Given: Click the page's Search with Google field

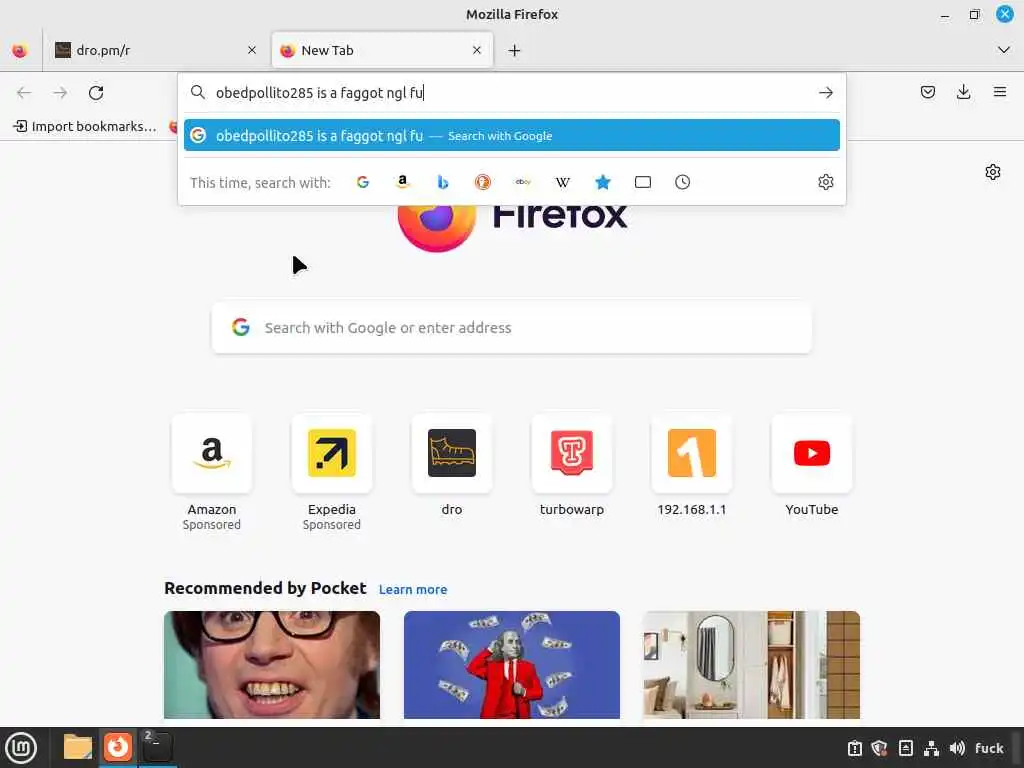Looking at the screenshot, I should tap(511, 327).
